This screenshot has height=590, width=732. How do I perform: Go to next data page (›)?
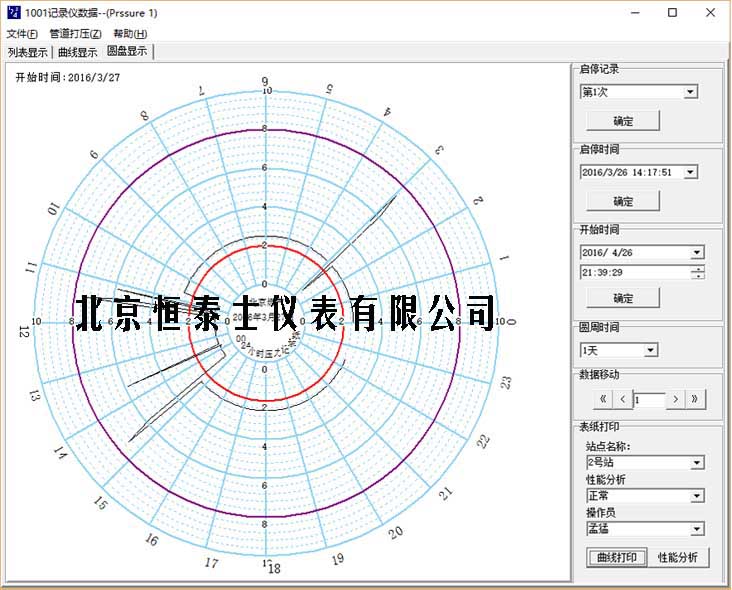point(676,399)
